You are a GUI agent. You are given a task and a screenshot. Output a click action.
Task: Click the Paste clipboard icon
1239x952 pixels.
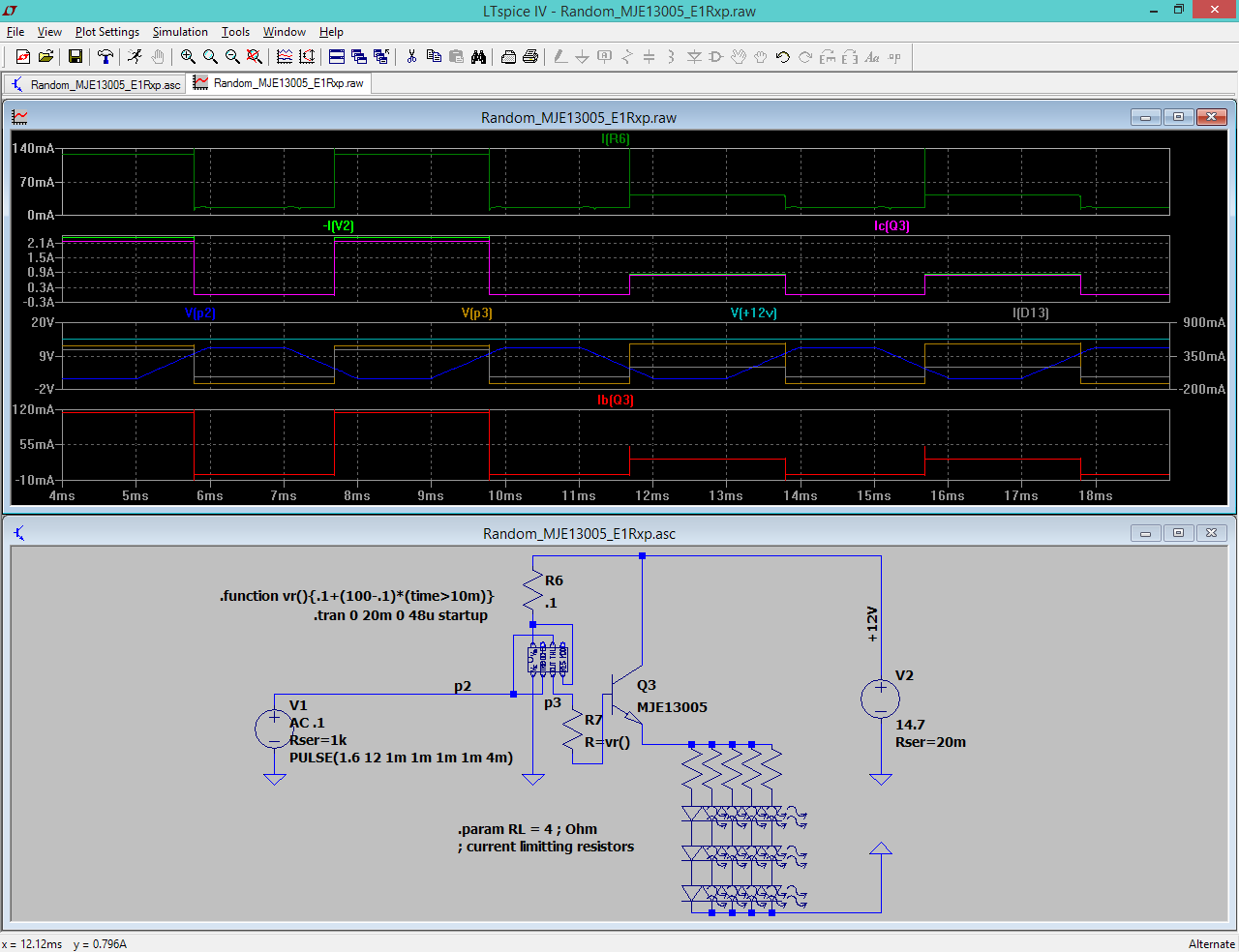coord(456,57)
